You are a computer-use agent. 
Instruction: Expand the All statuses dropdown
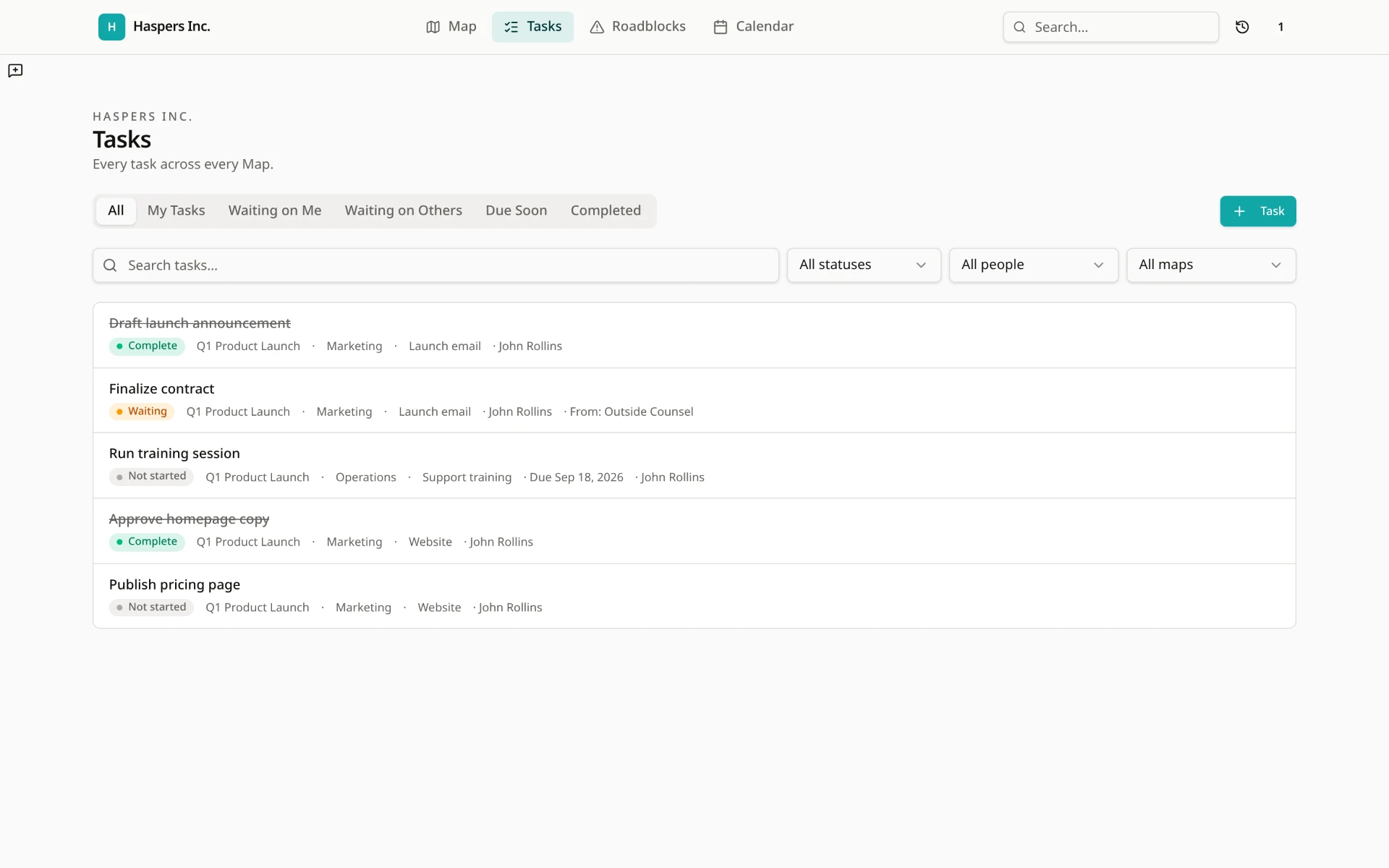click(x=864, y=265)
